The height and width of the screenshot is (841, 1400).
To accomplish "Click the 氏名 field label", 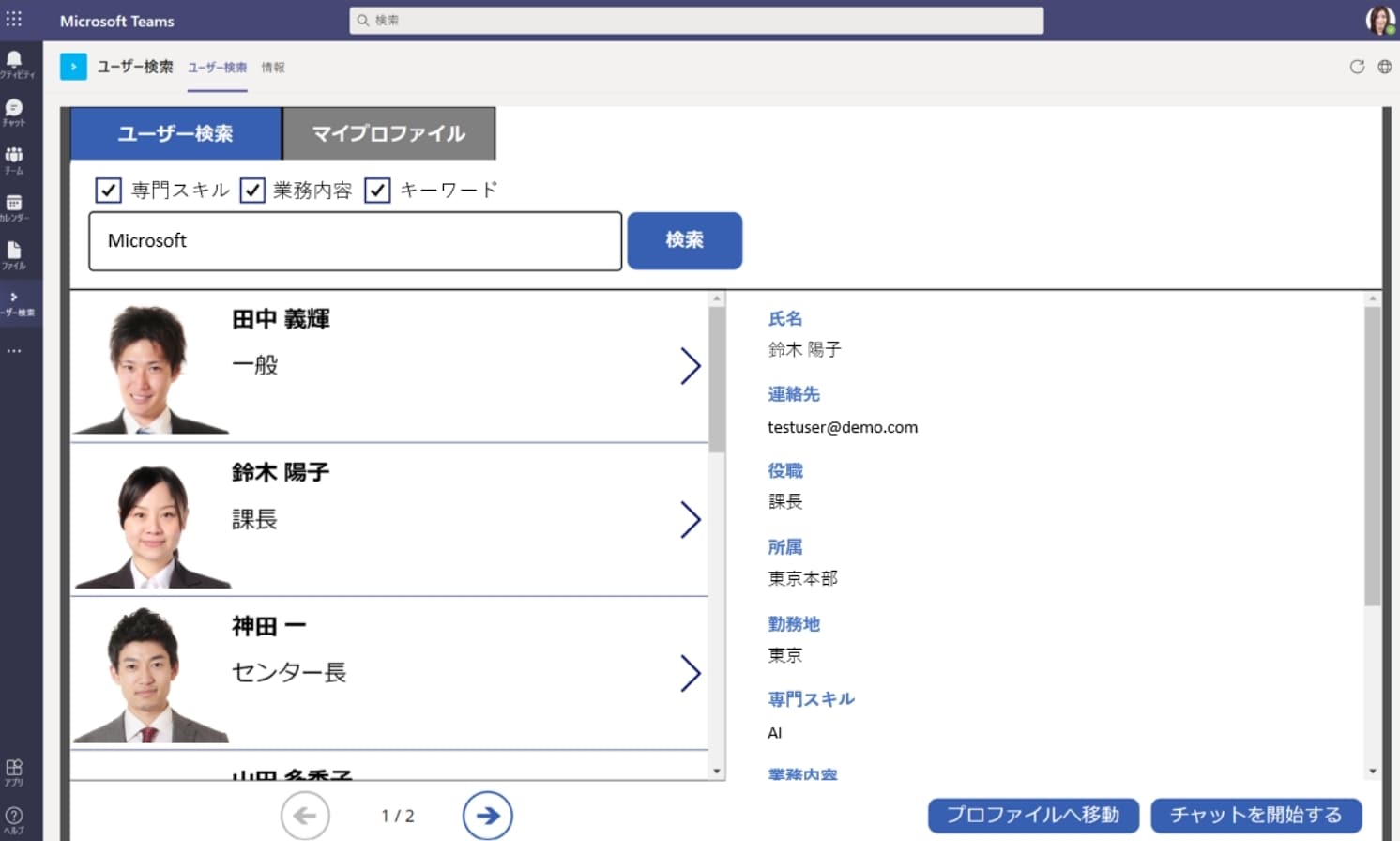I will click(x=785, y=319).
